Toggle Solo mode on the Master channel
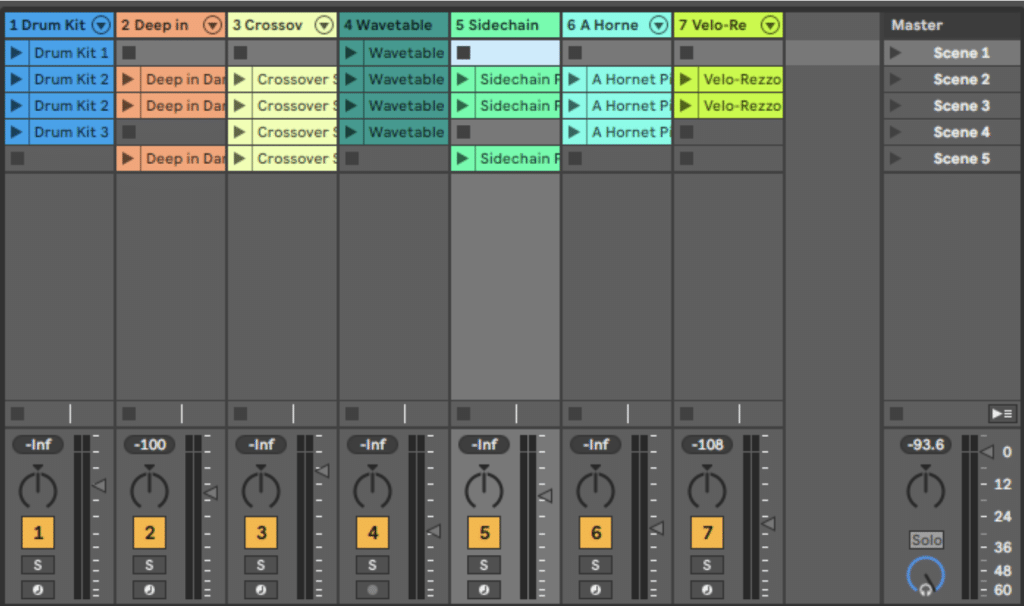This screenshot has height=606, width=1024. [925, 540]
